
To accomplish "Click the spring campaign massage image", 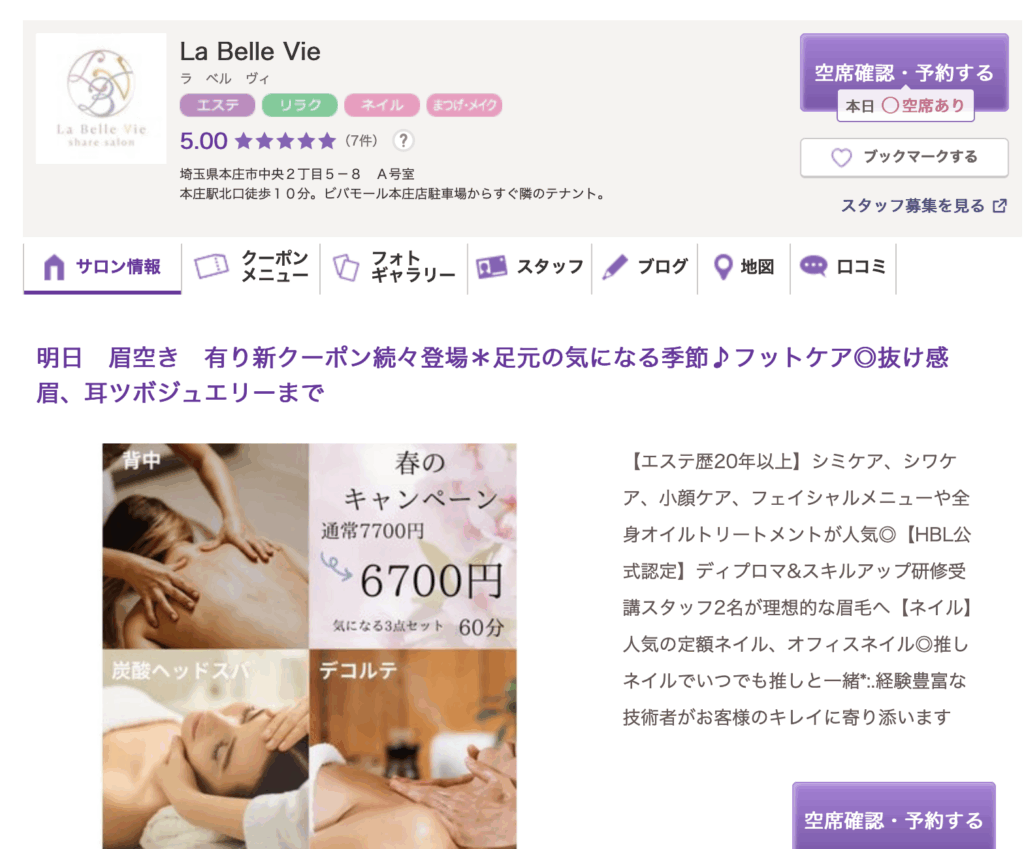I will (x=310, y=647).
